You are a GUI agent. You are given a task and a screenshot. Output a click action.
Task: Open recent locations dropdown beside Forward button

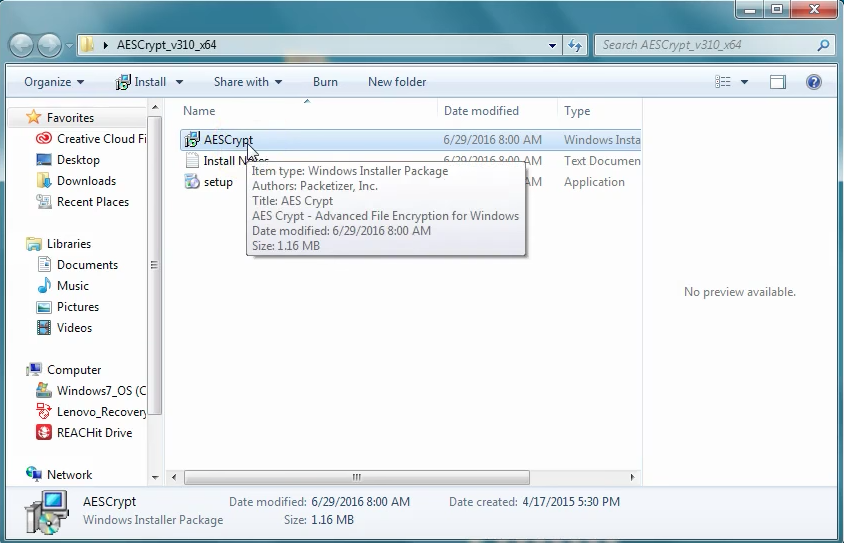[69, 46]
